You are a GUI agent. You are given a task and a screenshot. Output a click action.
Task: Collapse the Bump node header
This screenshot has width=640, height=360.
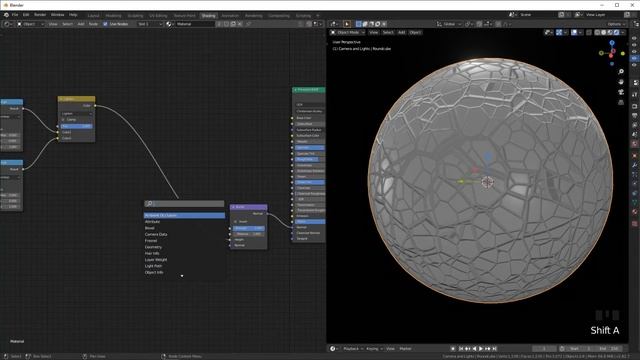233,207
